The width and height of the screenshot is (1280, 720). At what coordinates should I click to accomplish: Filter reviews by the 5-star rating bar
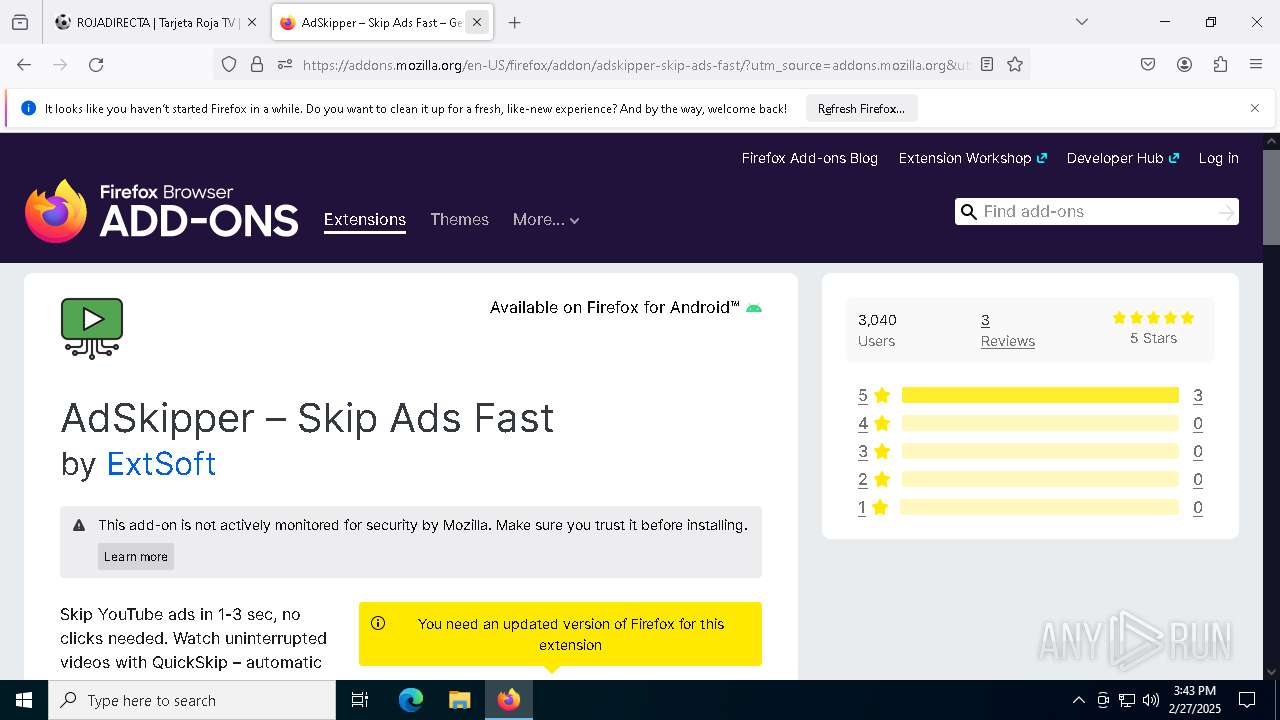coord(1040,395)
